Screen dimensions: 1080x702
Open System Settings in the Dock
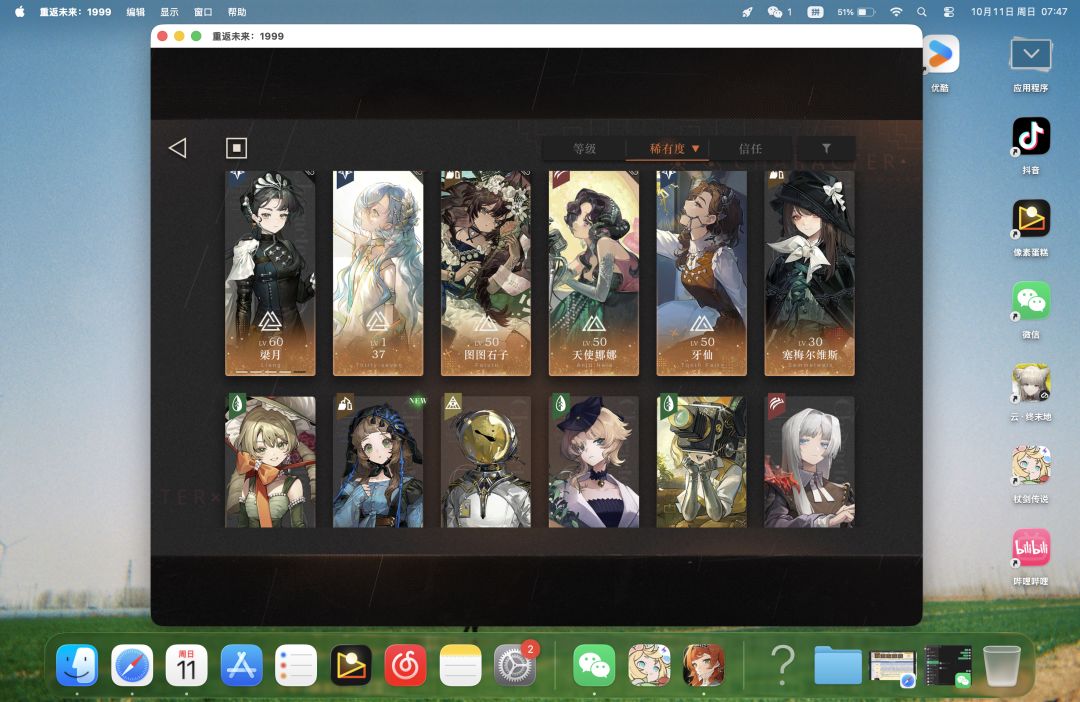[x=515, y=665]
